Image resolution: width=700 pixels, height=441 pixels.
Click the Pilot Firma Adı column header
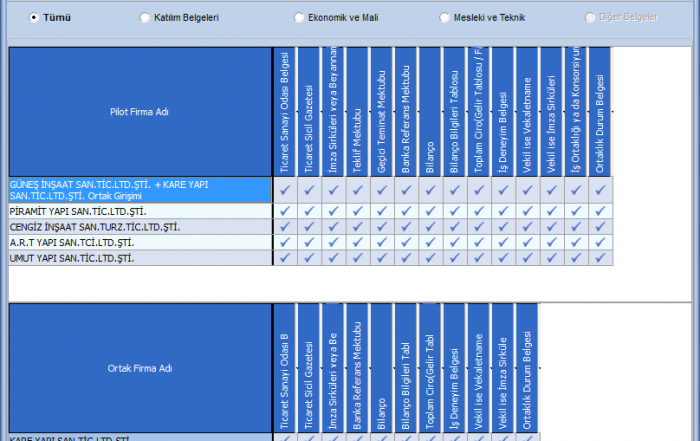(139, 112)
